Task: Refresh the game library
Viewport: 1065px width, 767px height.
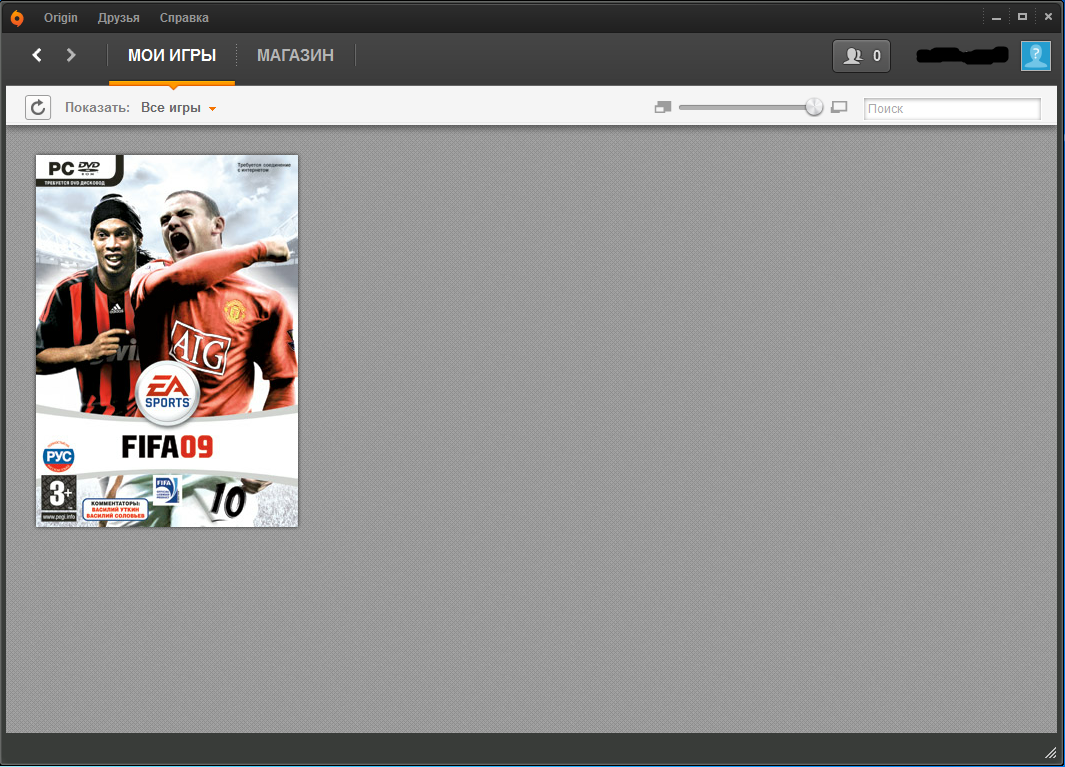Action: click(38, 107)
